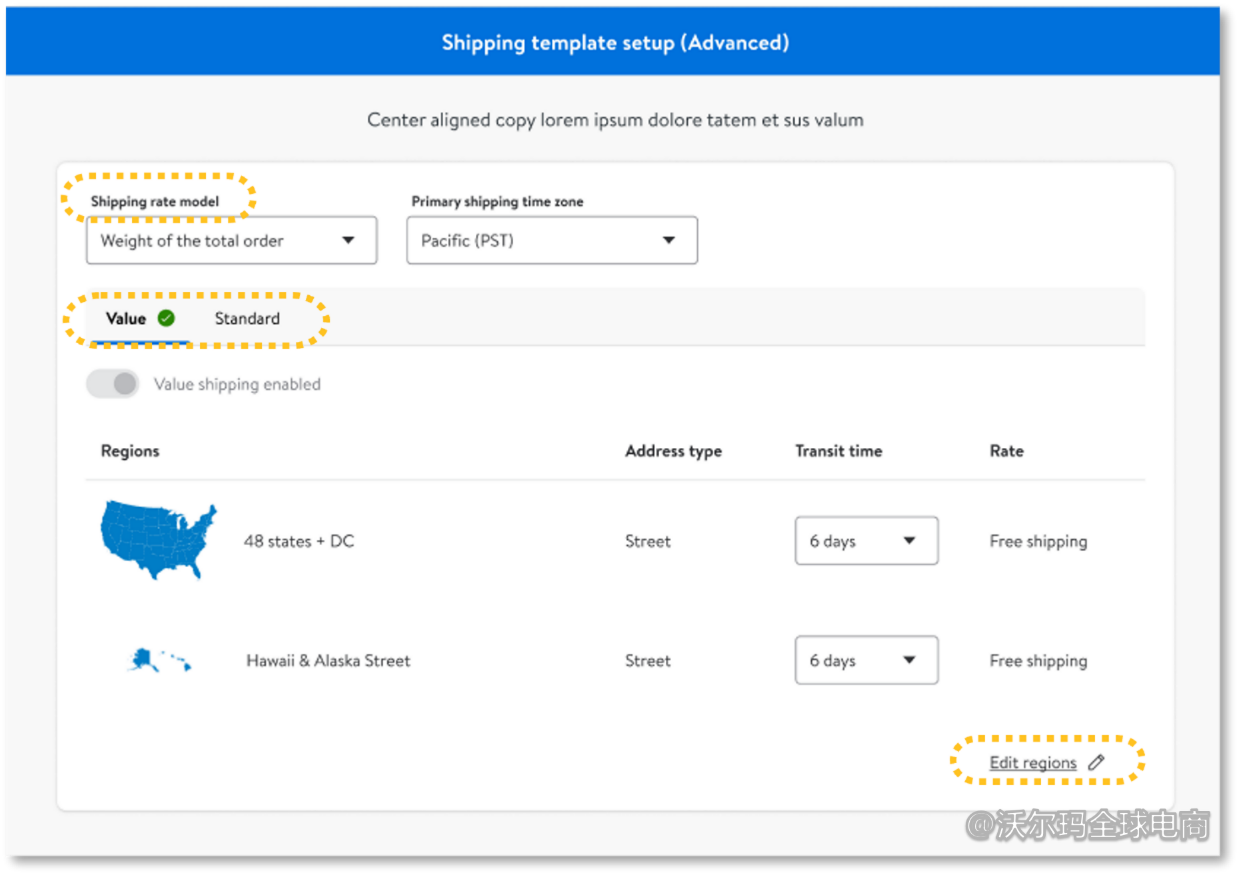The height and width of the screenshot is (875, 1239).
Task: Toggle the Value shipping enabled switch
Action: click(x=112, y=384)
